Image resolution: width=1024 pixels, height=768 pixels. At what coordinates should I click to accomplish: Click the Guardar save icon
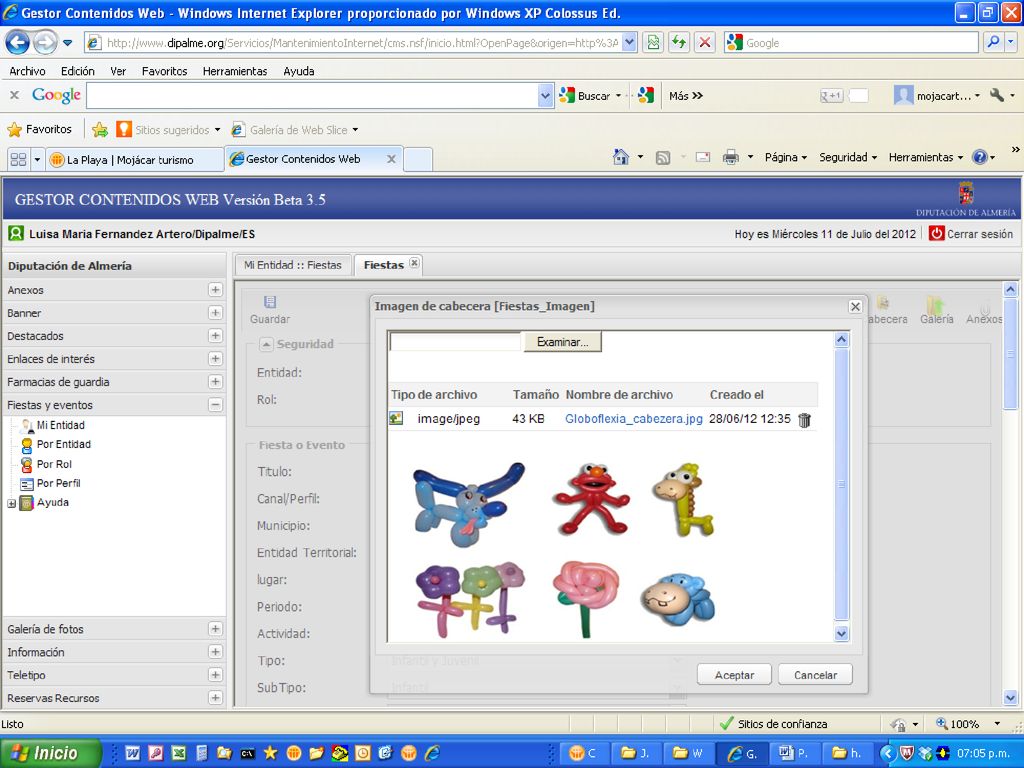pyautogui.click(x=270, y=302)
